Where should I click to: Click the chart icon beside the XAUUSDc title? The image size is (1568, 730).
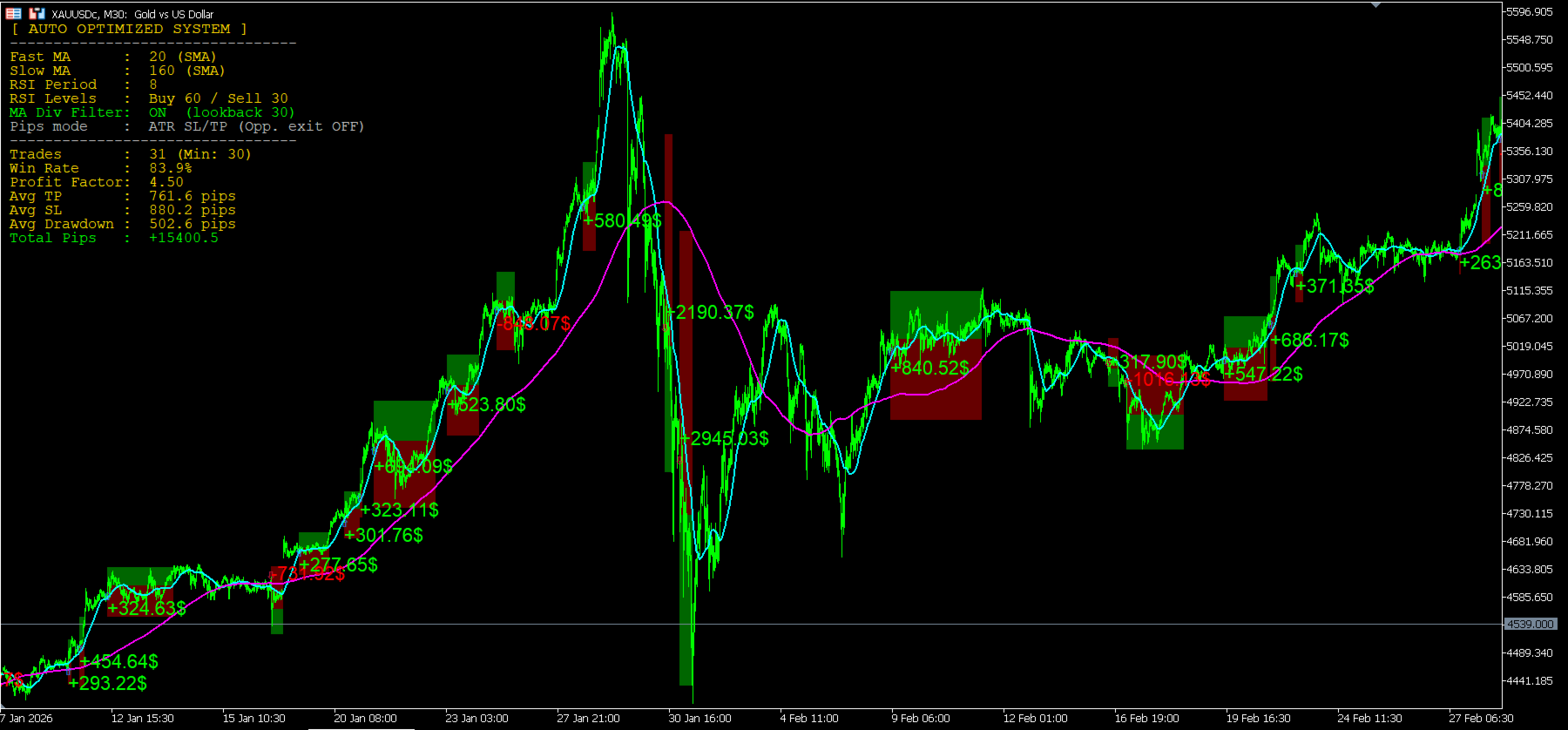(x=37, y=14)
